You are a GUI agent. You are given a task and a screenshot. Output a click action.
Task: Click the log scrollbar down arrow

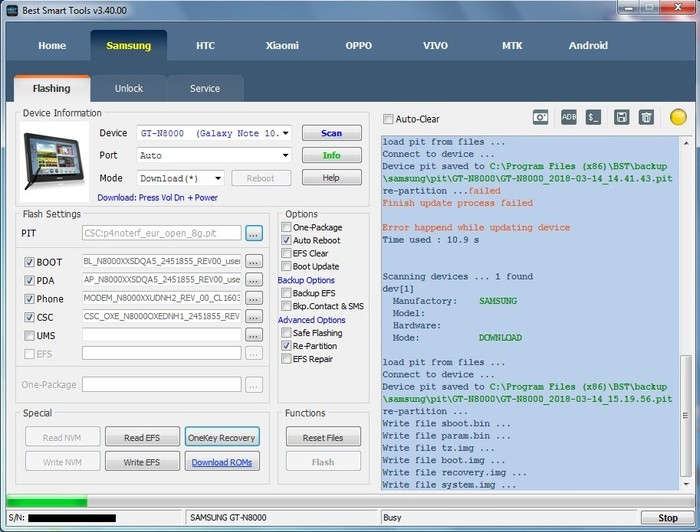686,484
